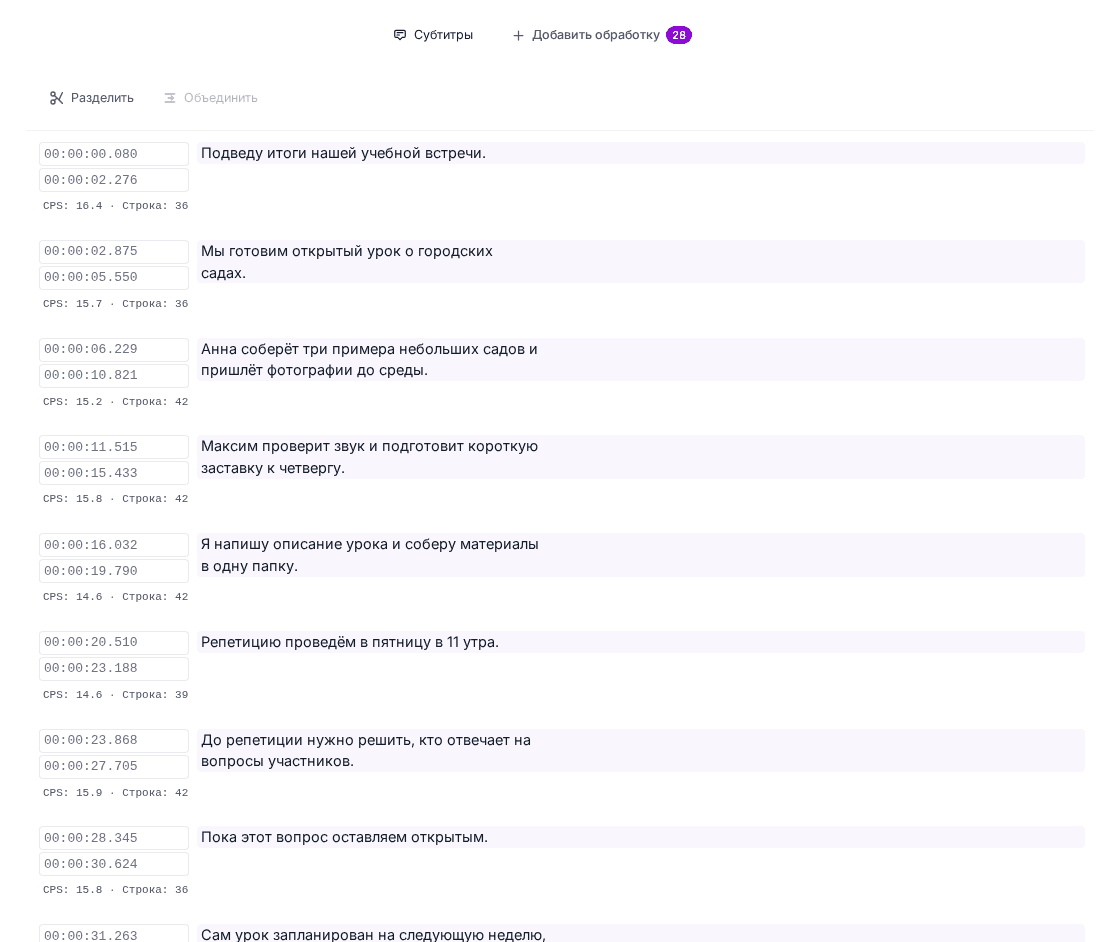1120x942 pixels.
Task: Edit start time 00:00:16.032
Action: 114,545
